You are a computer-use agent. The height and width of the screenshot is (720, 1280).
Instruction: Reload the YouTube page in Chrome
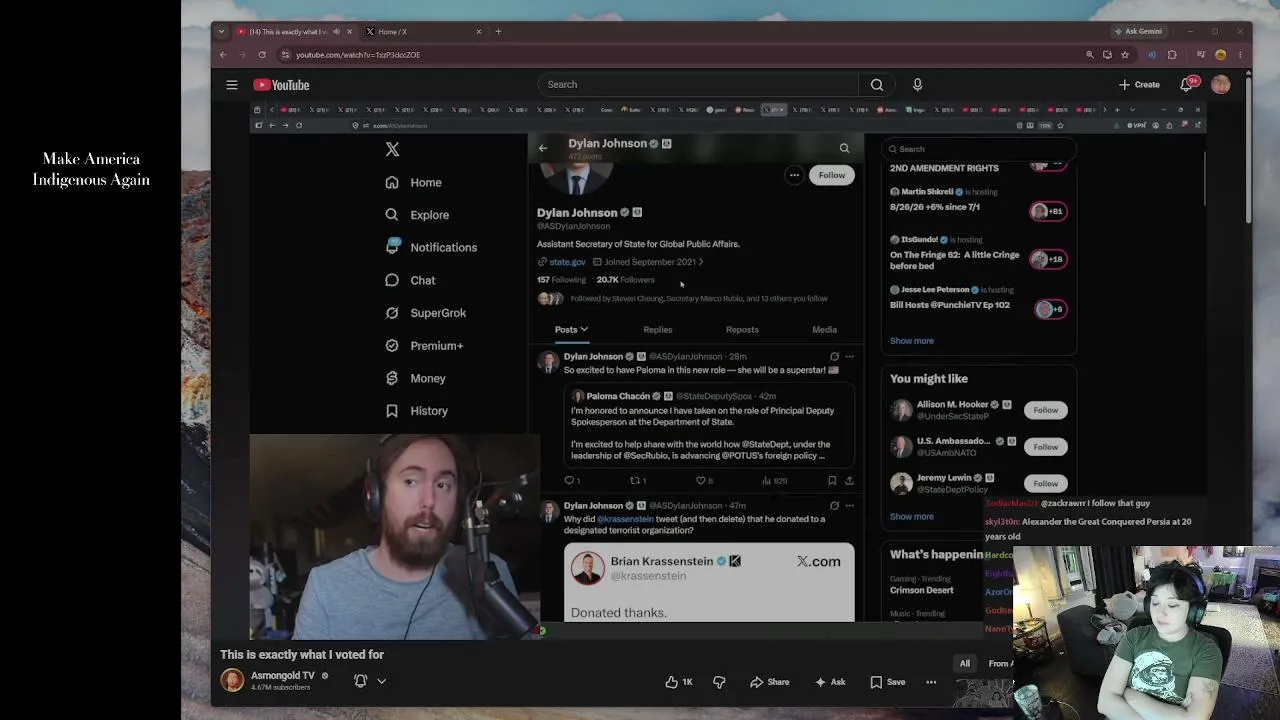(x=262, y=55)
